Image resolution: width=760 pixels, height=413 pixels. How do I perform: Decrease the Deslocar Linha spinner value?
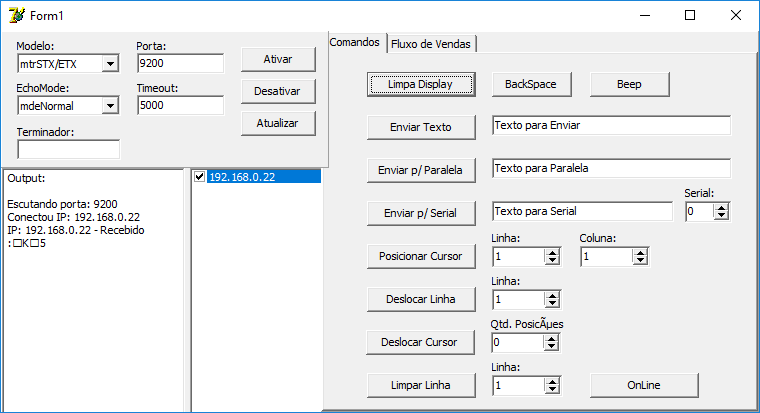click(x=552, y=304)
